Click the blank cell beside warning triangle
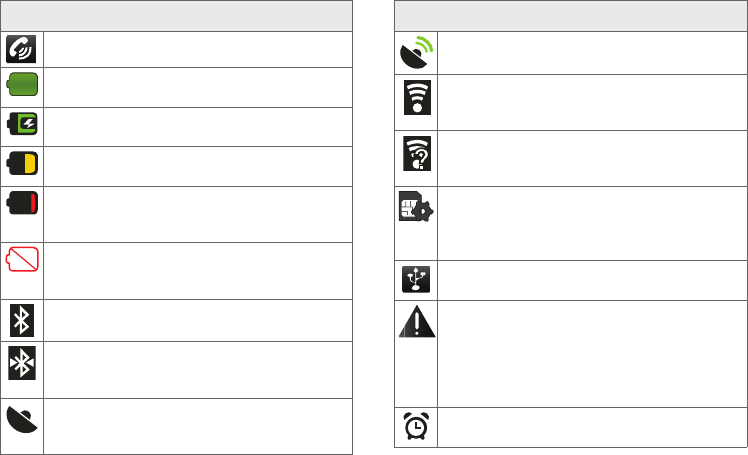This screenshot has height=455, width=748. [592, 354]
